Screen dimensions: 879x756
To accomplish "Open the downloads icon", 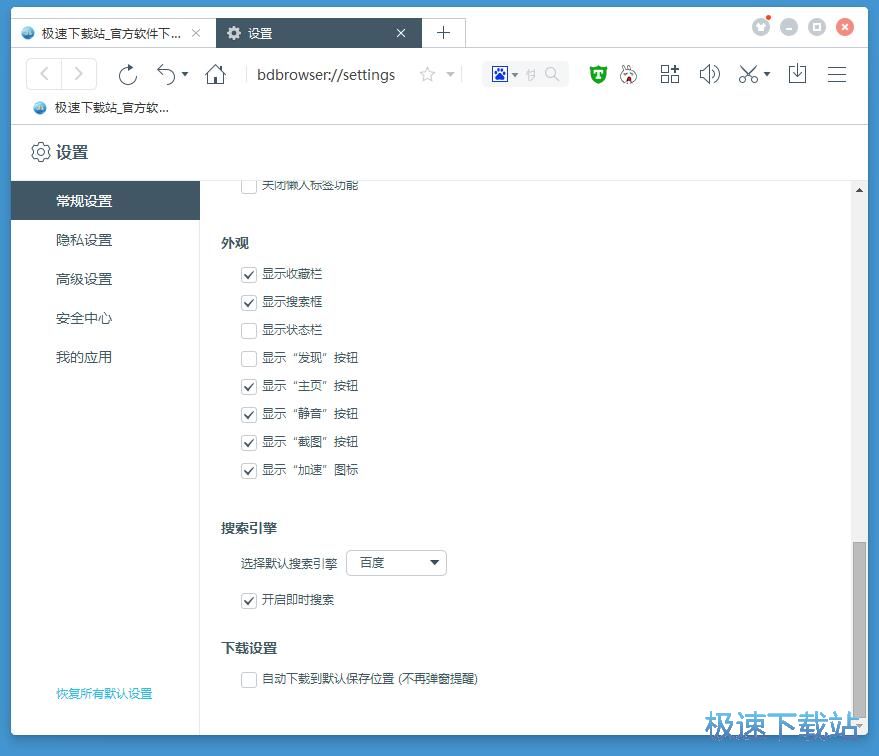I will tap(797, 74).
